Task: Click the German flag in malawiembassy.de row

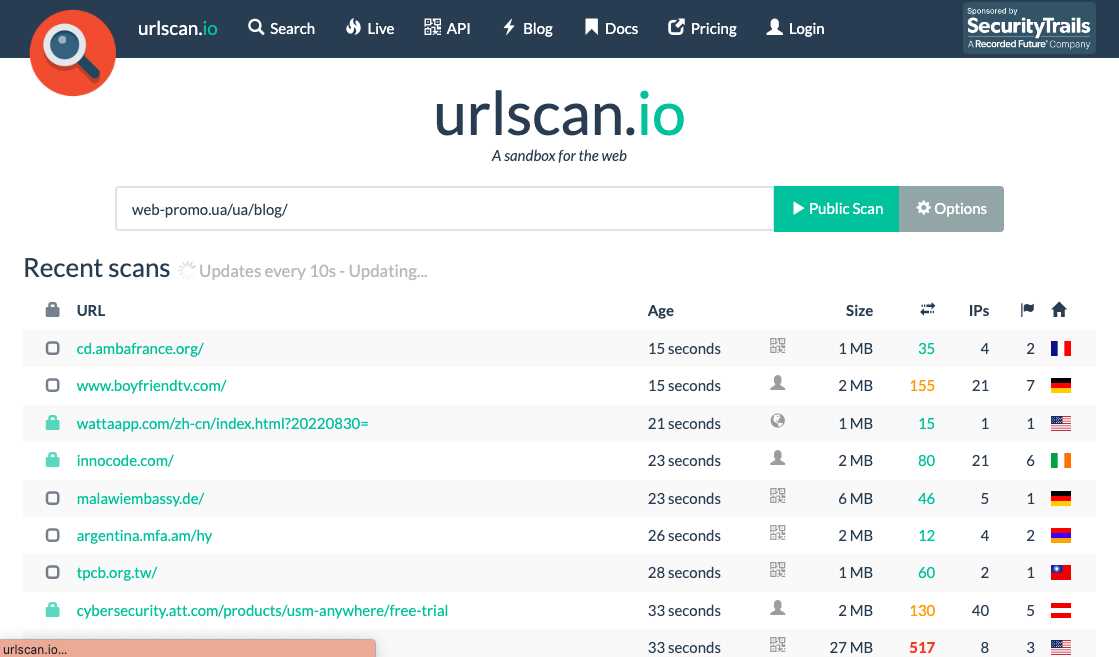Action: click(1060, 498)
